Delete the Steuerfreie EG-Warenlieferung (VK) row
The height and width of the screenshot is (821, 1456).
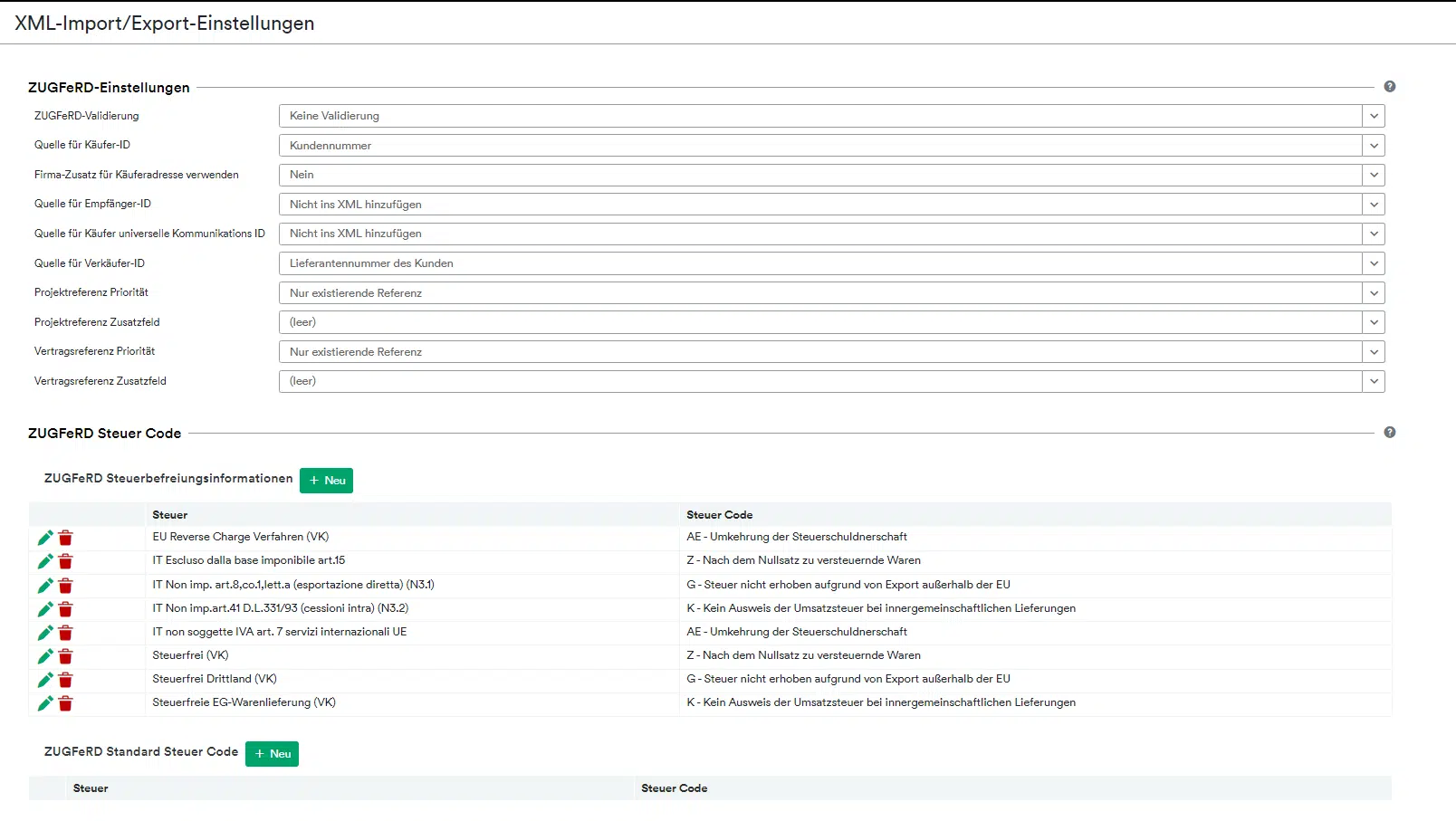[65, 703]
